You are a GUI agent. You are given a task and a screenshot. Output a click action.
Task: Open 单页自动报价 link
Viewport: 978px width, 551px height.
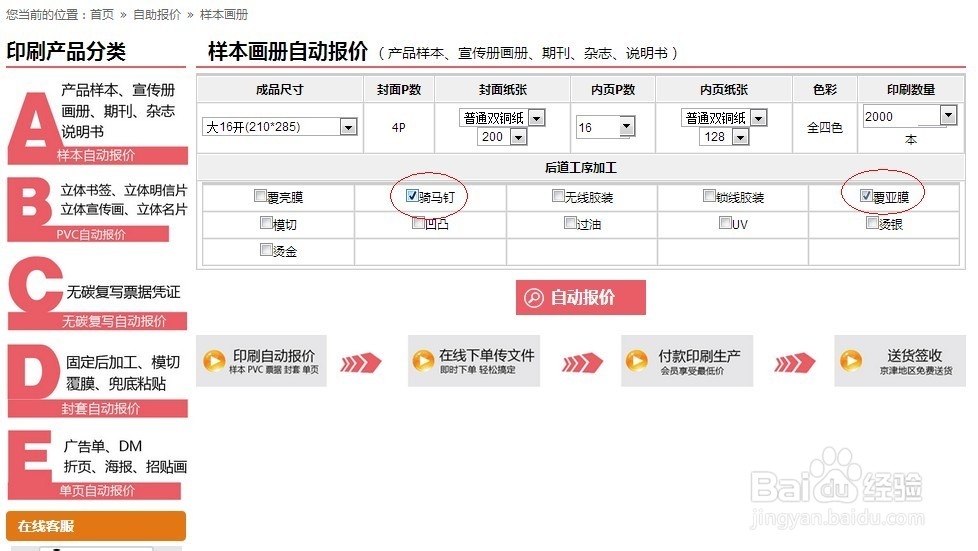[97, 491]
